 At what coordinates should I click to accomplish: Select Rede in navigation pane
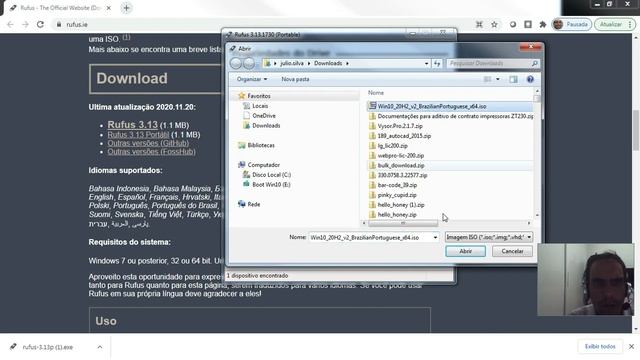tap(253, 204)
